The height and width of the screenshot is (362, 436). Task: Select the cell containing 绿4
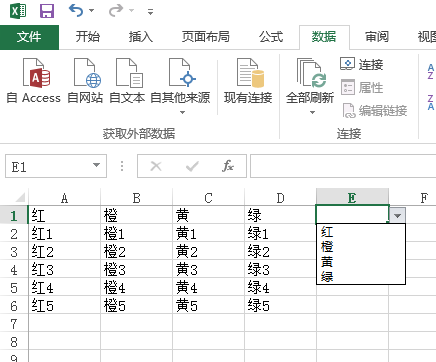point(280,288)
